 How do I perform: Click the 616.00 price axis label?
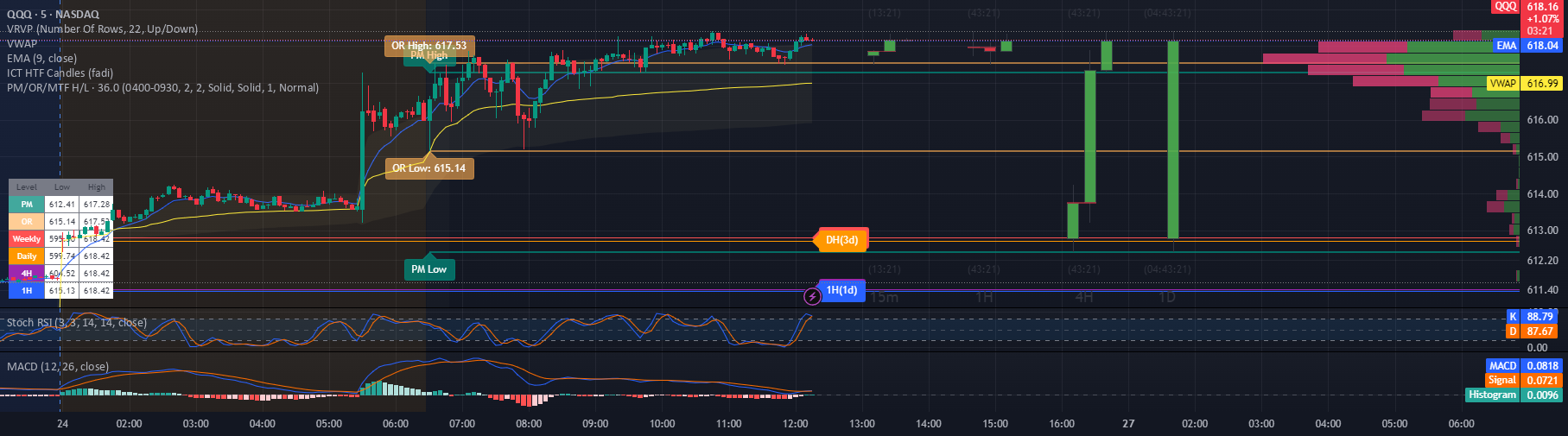(x=1542, y=120)
